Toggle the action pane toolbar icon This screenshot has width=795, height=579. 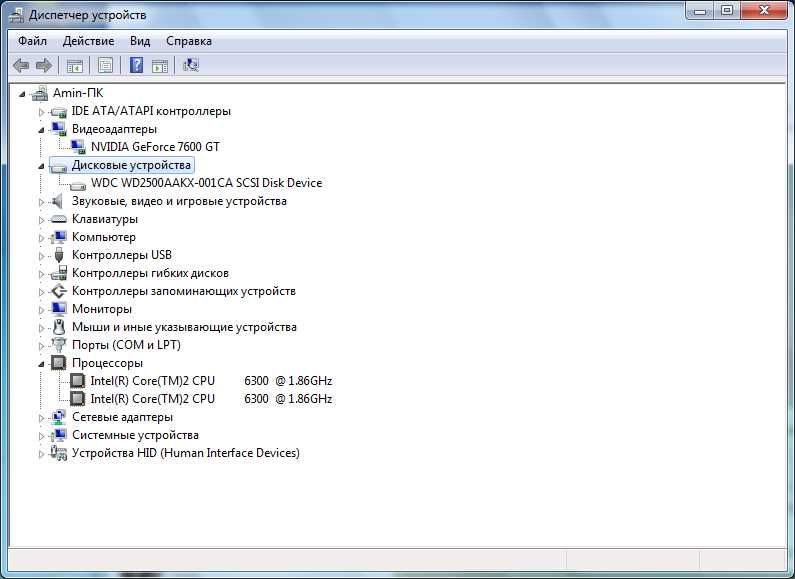160,65
